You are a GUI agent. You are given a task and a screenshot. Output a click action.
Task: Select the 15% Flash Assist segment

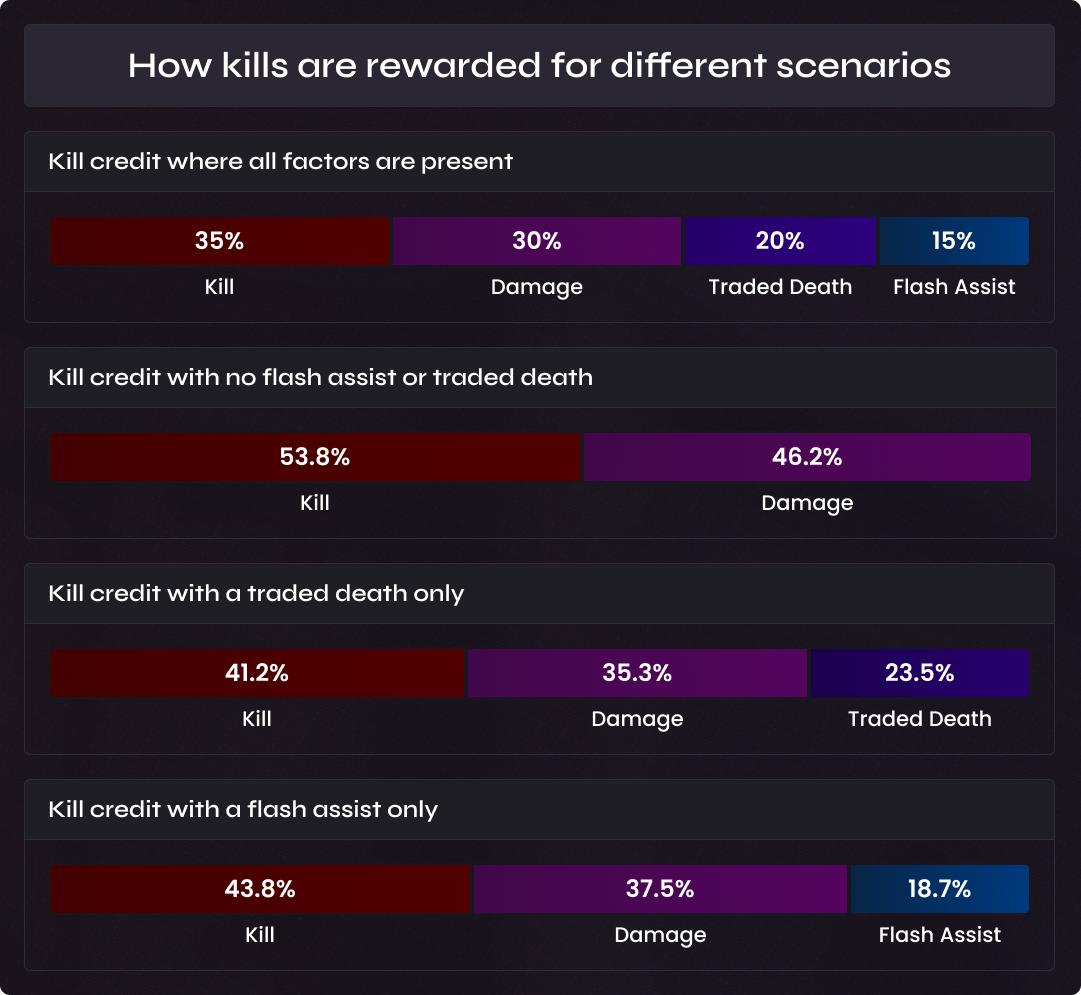954,241
